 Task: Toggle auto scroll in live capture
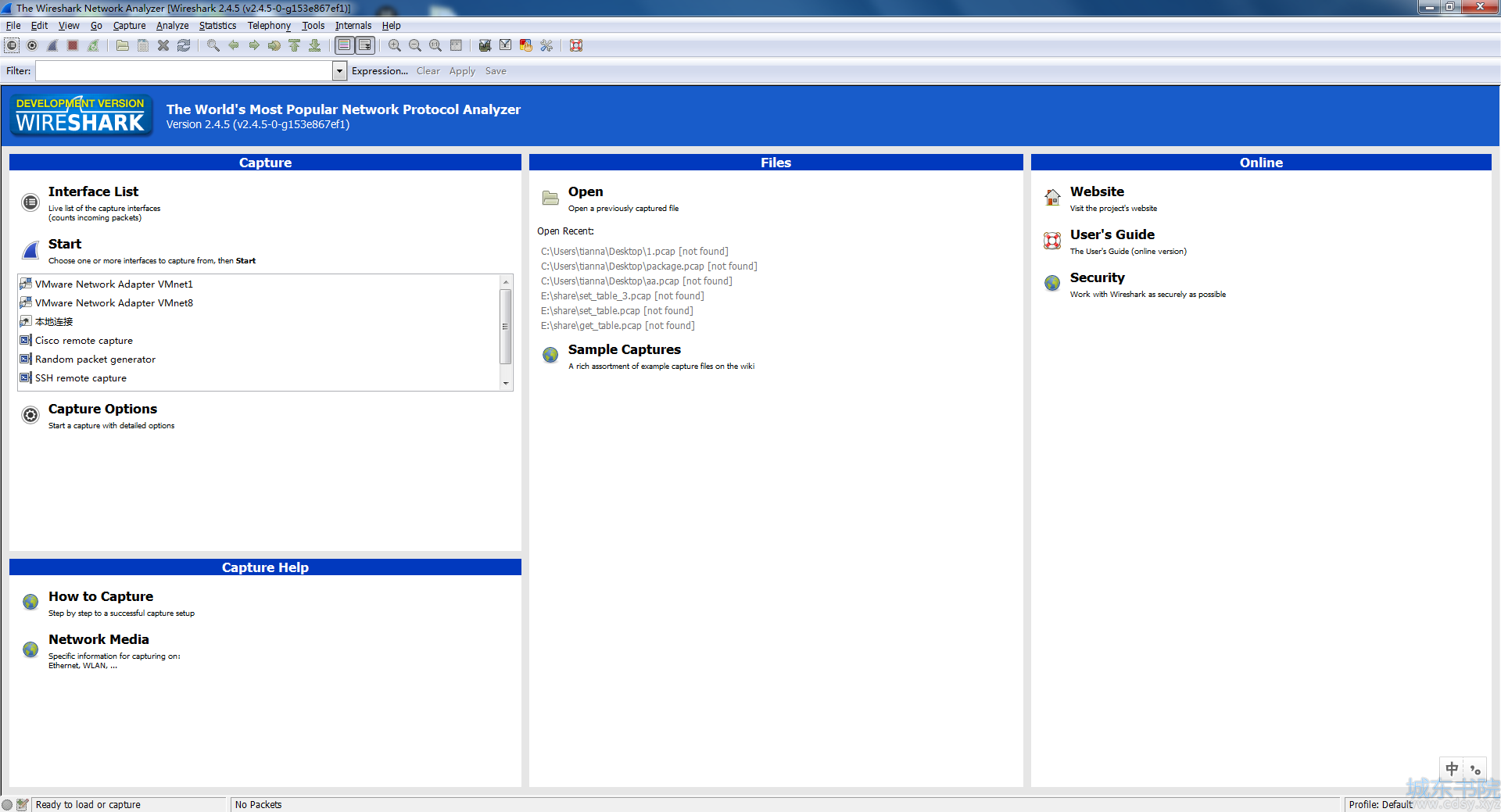click(x=365, y=45)
